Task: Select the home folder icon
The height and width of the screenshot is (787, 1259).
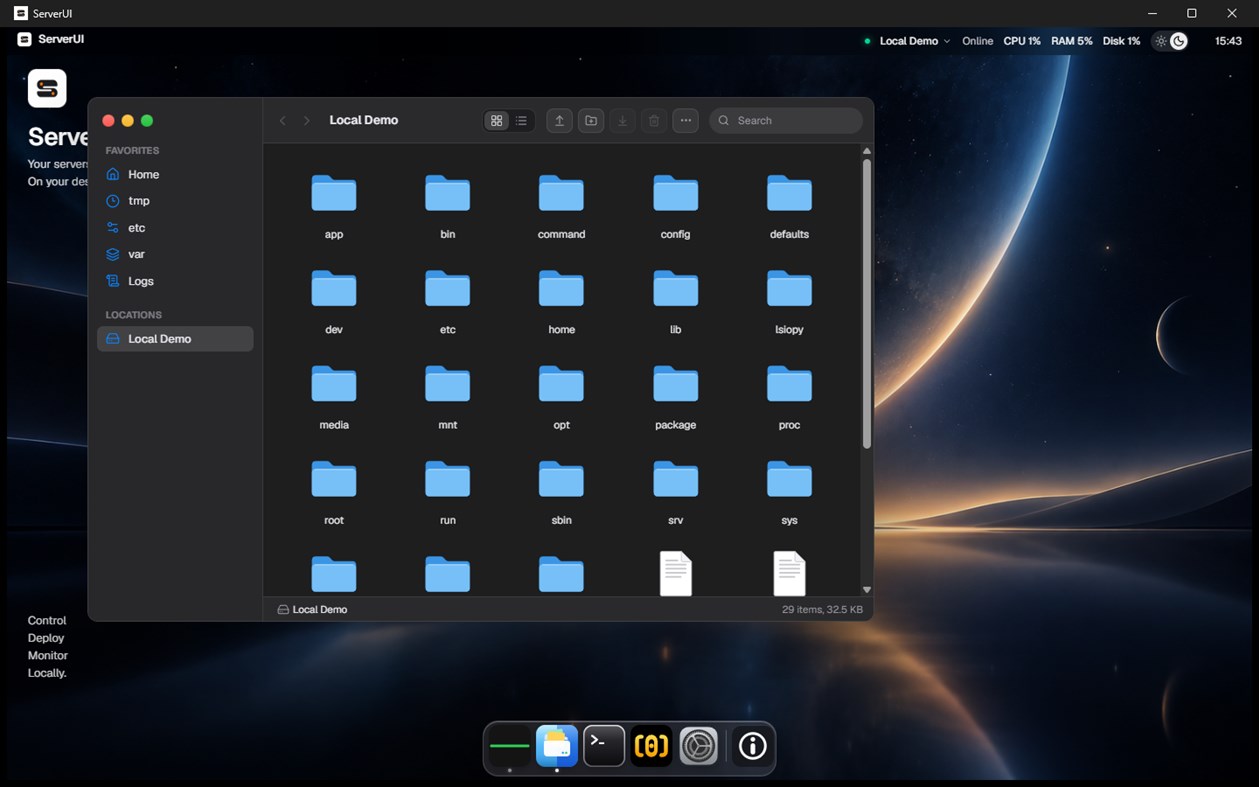Action: coord(561,288)
